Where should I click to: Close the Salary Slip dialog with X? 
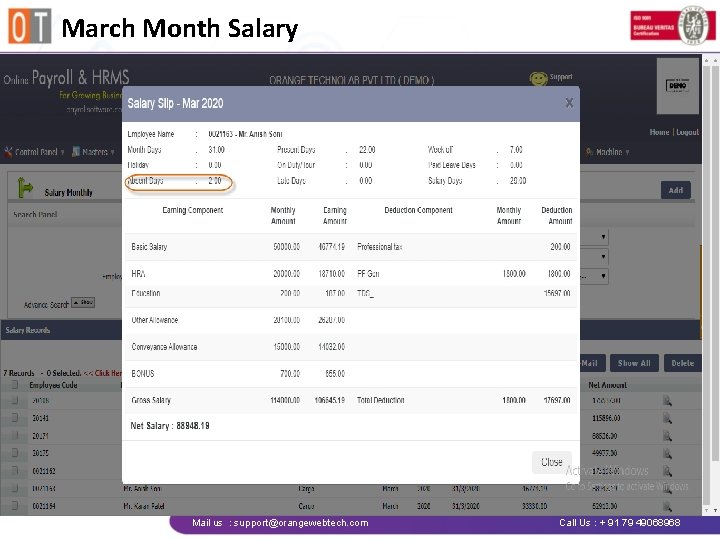click(569, 103)
